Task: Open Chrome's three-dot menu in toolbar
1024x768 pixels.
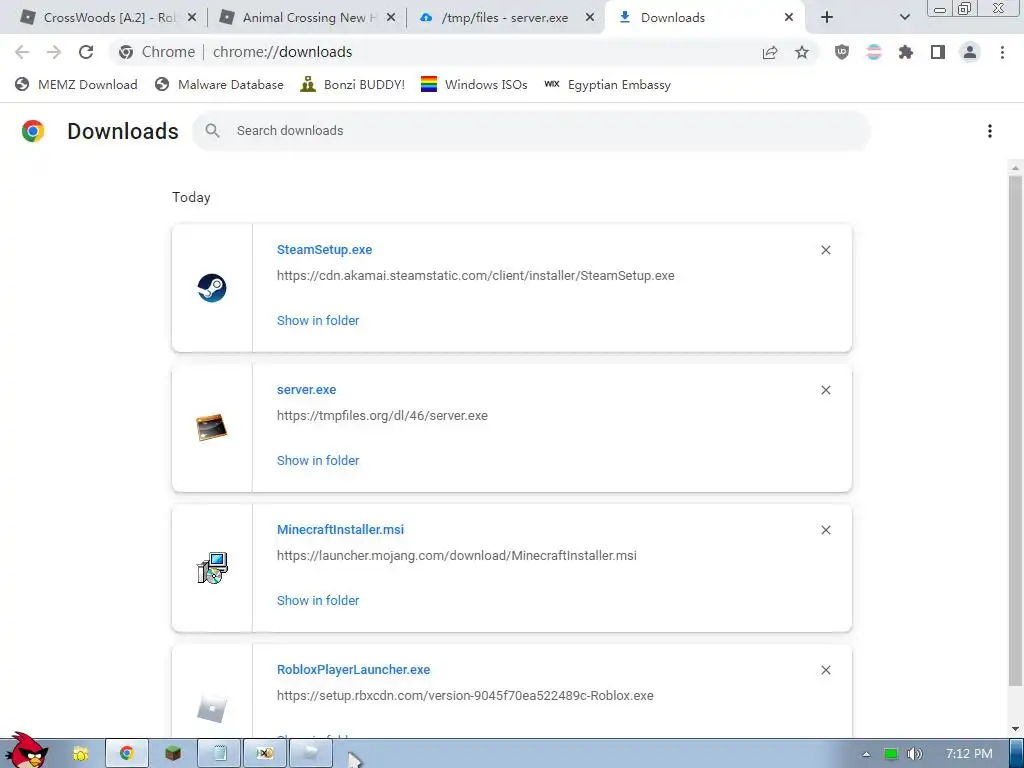Action: click(x=1002, y=52)
